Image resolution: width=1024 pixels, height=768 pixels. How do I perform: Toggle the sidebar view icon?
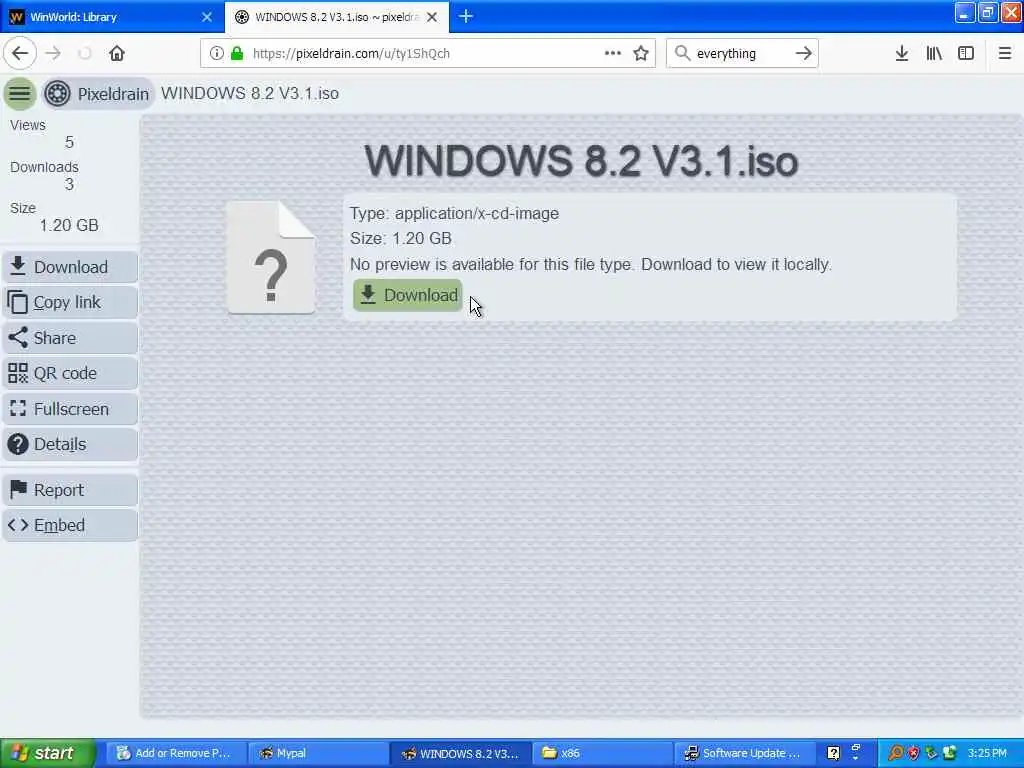click(966, 53)
